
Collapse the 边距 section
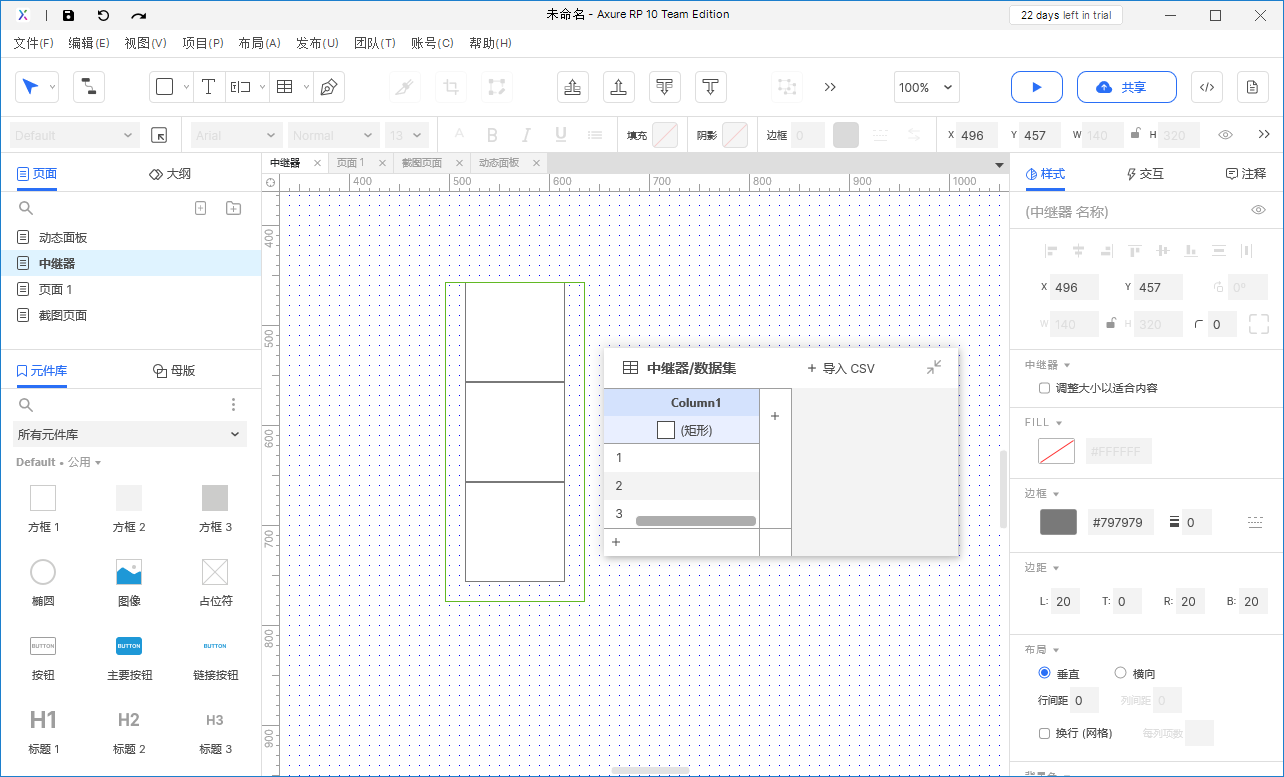(1041, 567)
